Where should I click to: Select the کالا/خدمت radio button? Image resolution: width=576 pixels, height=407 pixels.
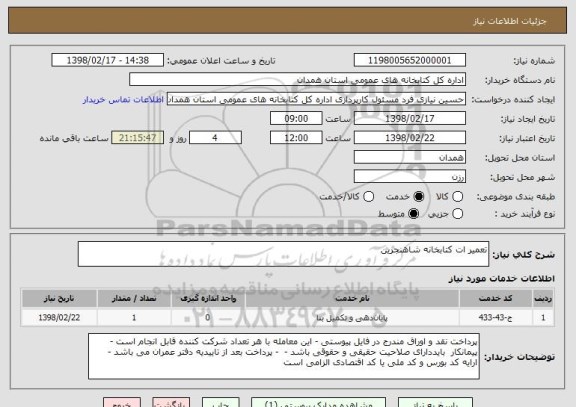click(x=368, y=197)
